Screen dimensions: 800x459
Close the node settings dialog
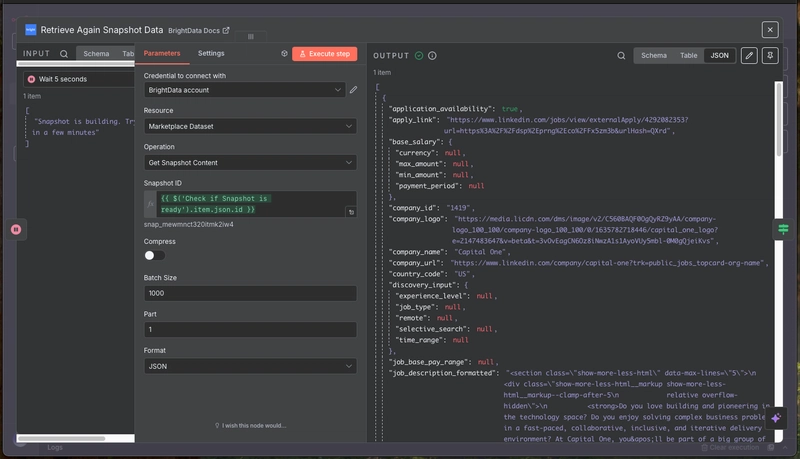click(770, 30)
